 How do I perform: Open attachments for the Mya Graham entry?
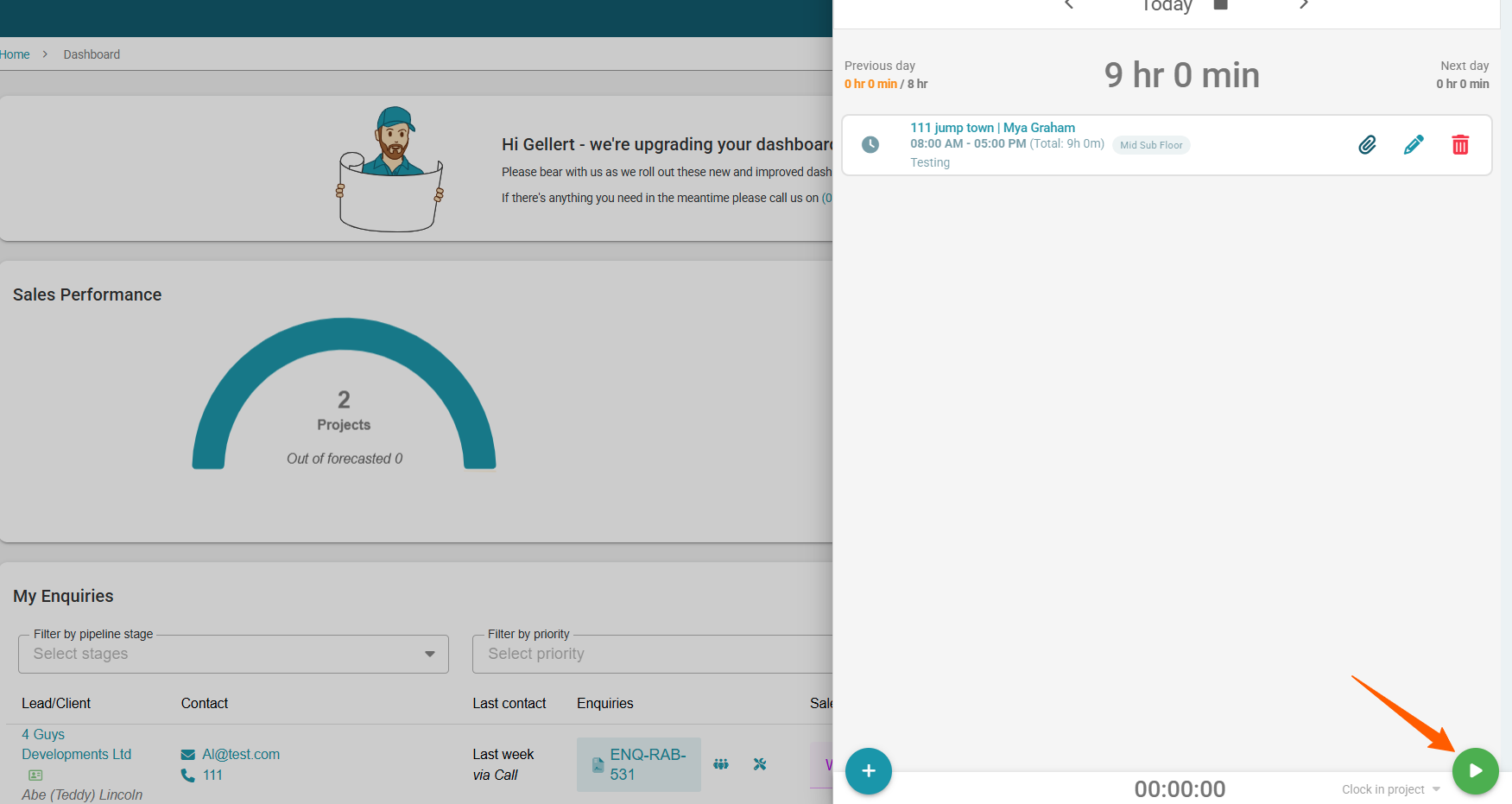point(1367,144)
